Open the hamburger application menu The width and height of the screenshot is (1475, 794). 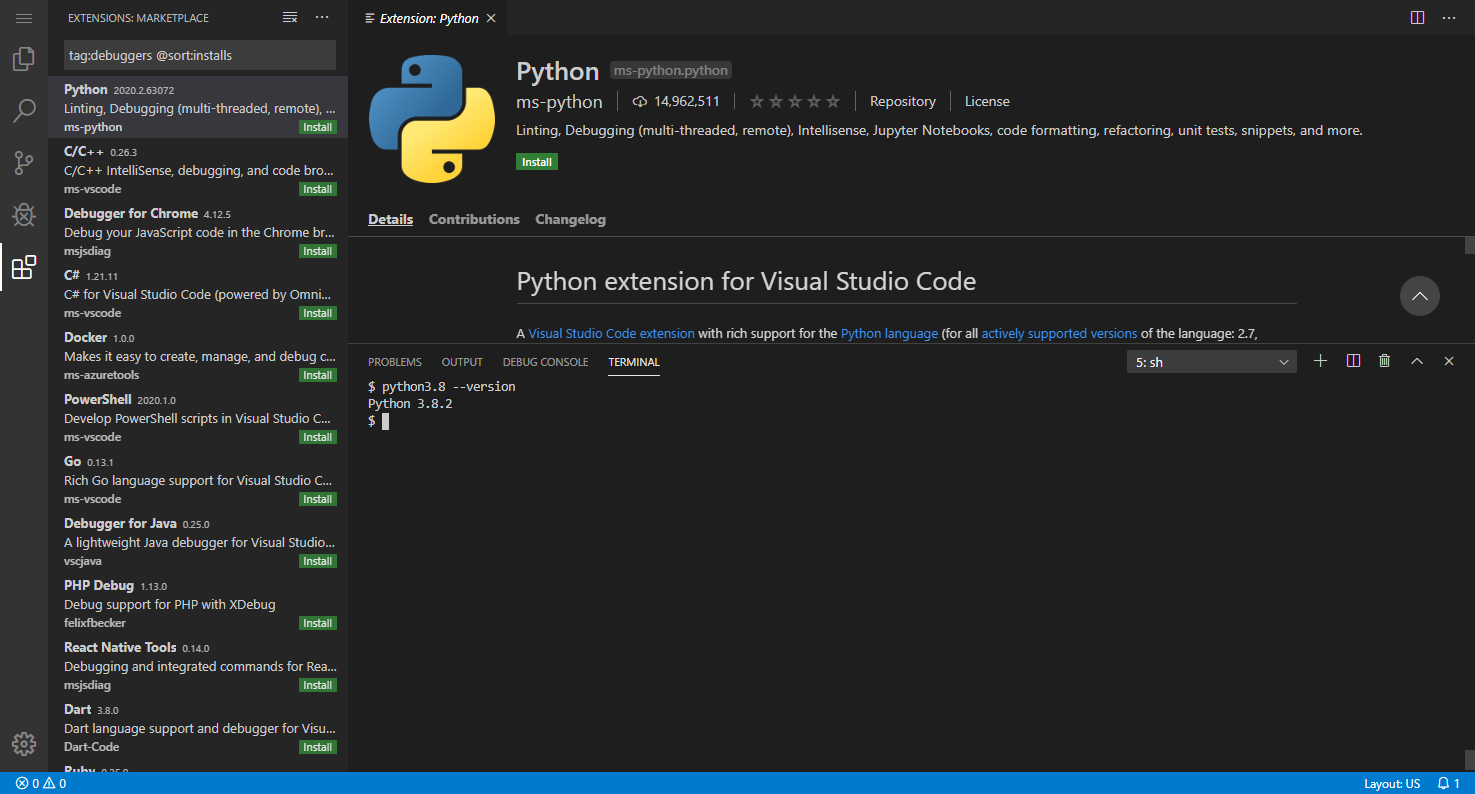click(x=24, y=18)
